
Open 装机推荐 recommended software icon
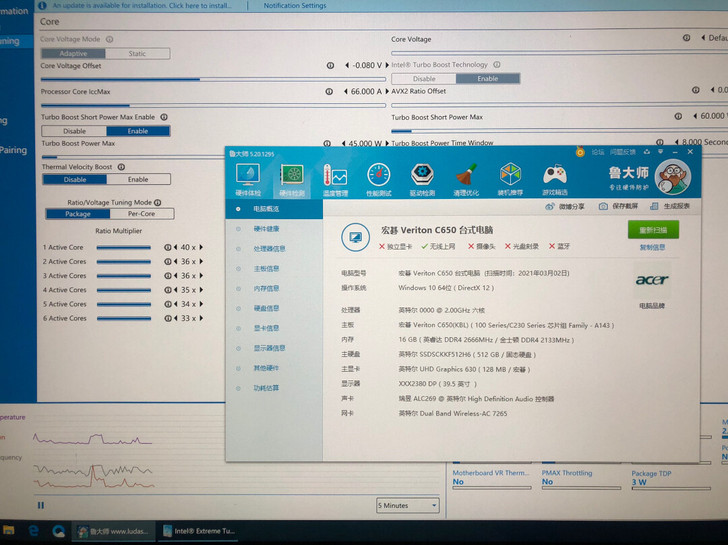[x=510, y=180]
